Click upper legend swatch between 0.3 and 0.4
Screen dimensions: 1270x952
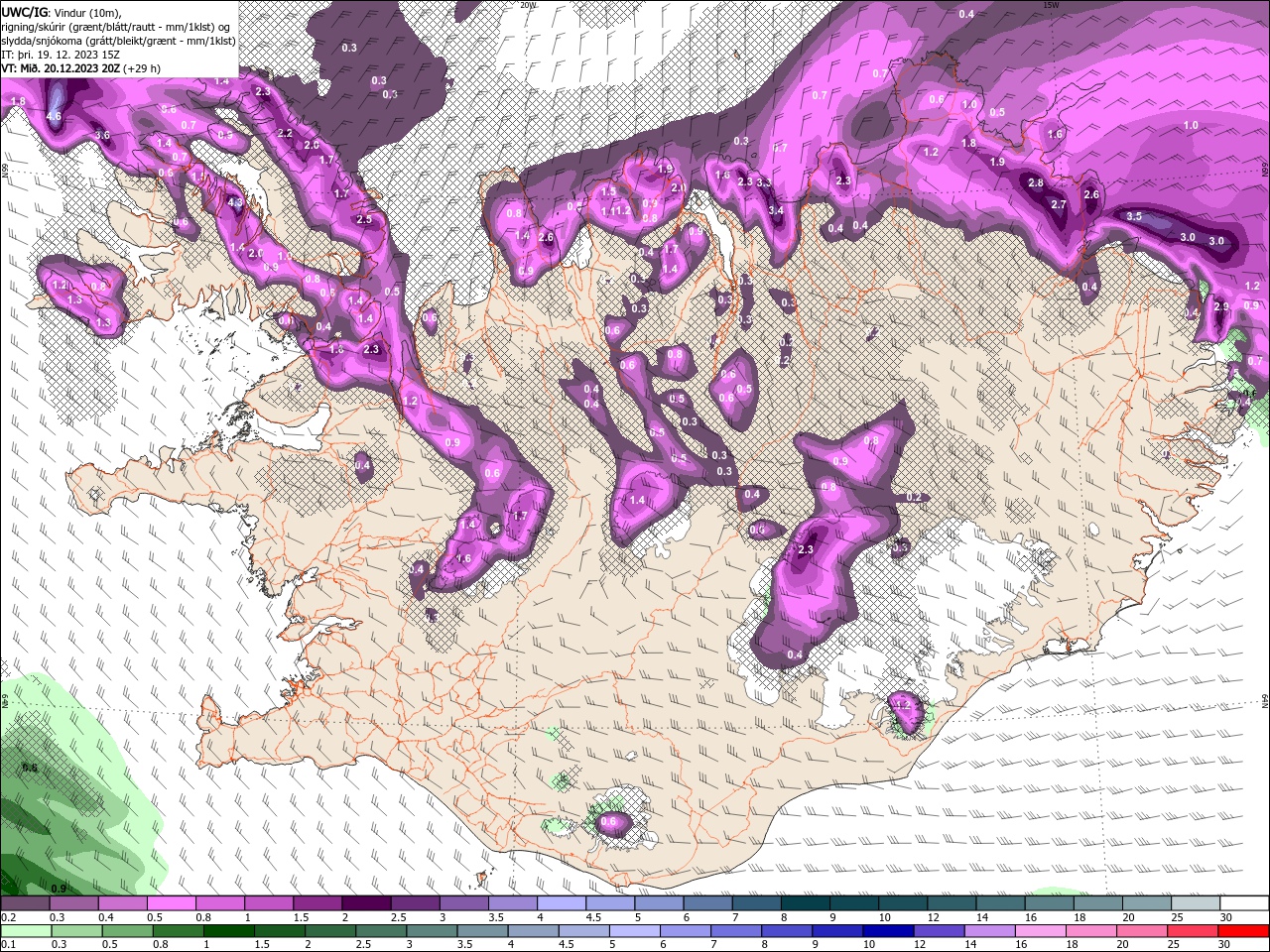coord(73,902)
